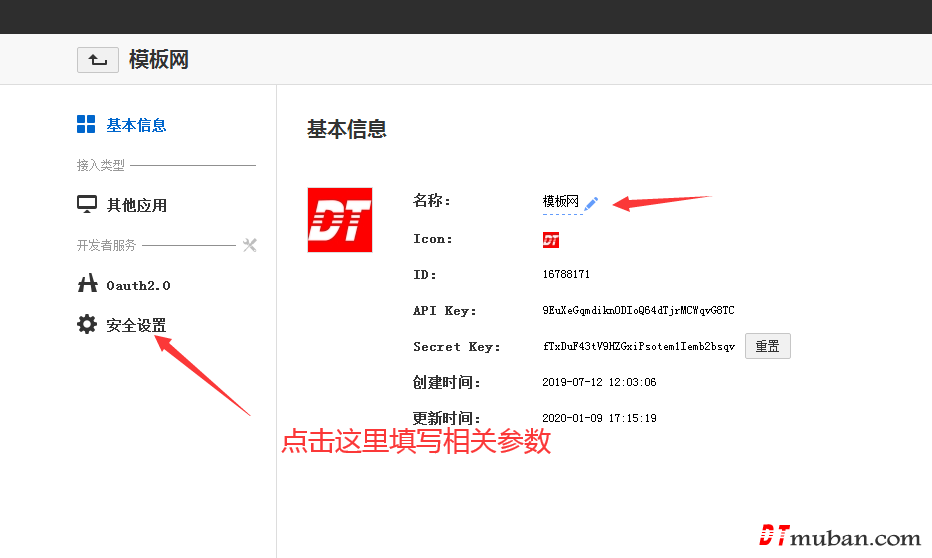Click the 模板网 title in the header

[159, 60]
